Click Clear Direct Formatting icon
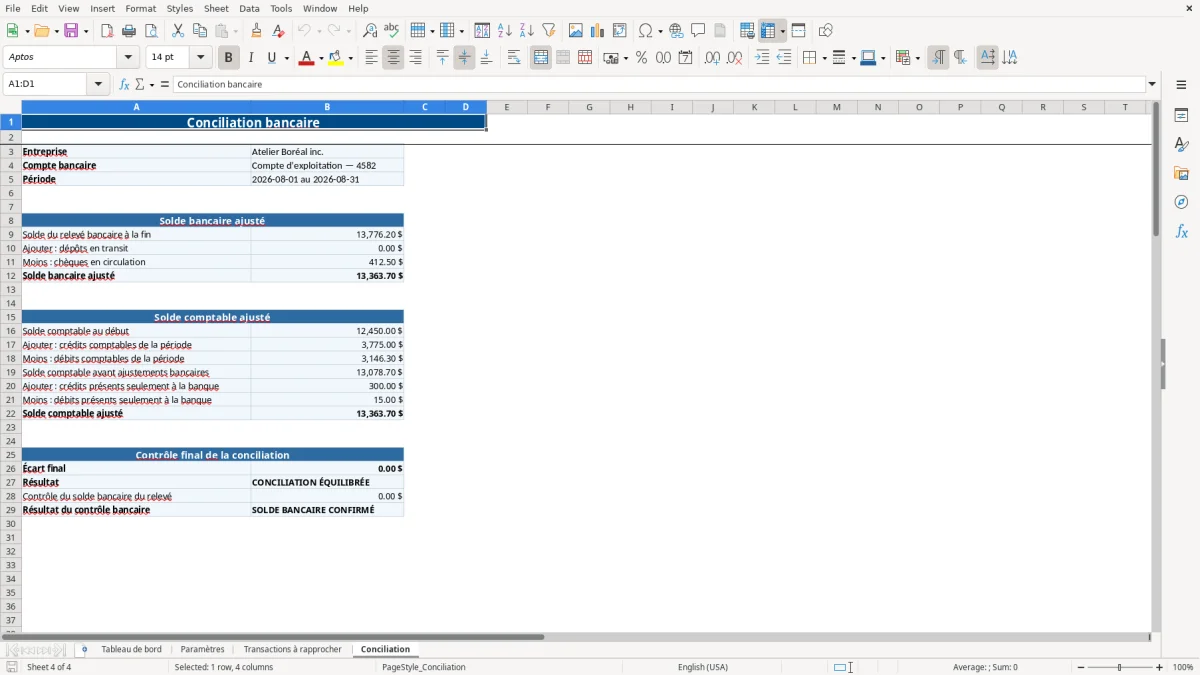Viewport: 1200px width, 675px height. pyautogui.click(x=279, y=31)
